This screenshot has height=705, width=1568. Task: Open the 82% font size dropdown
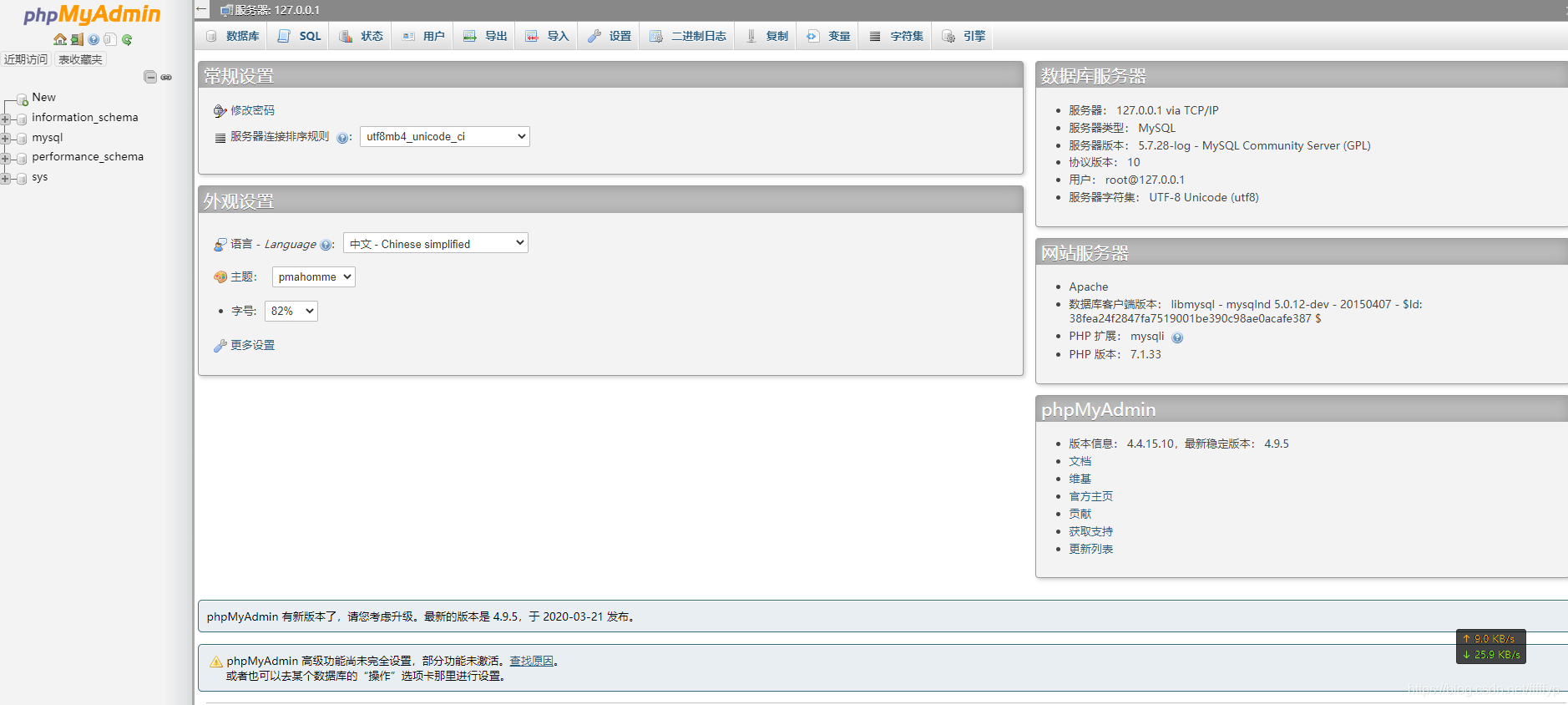(x=291, y=311)
